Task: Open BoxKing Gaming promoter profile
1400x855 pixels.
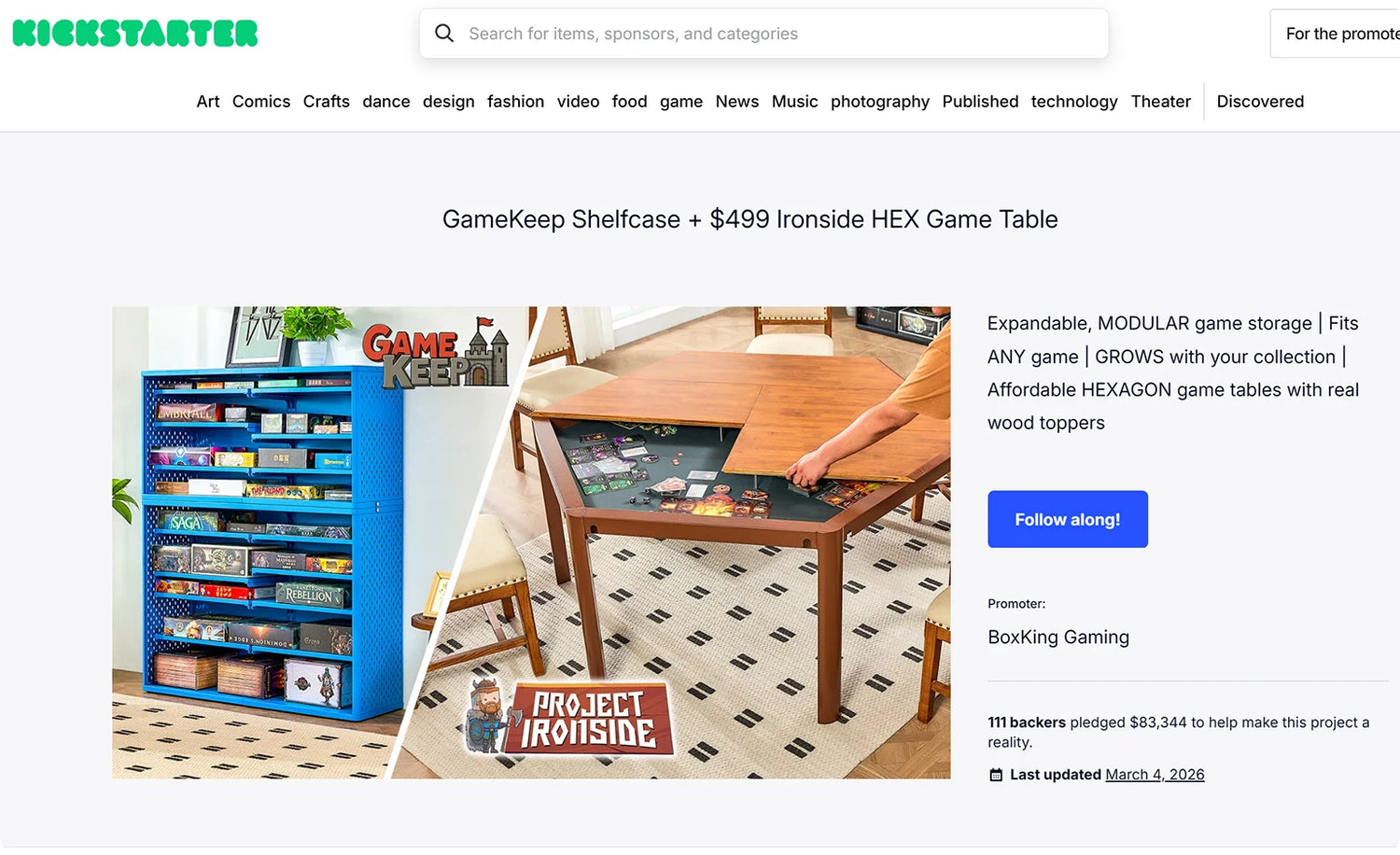Action: (1058, 638)
